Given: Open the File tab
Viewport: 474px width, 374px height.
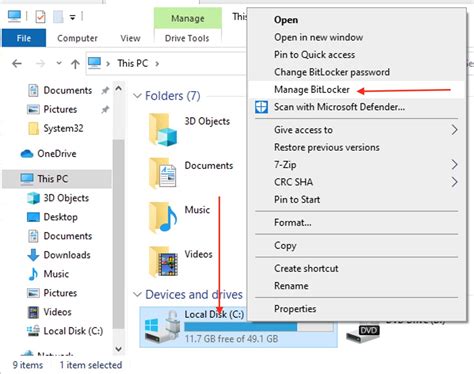Looking at the screenshot, I should (x=24, y=38).
